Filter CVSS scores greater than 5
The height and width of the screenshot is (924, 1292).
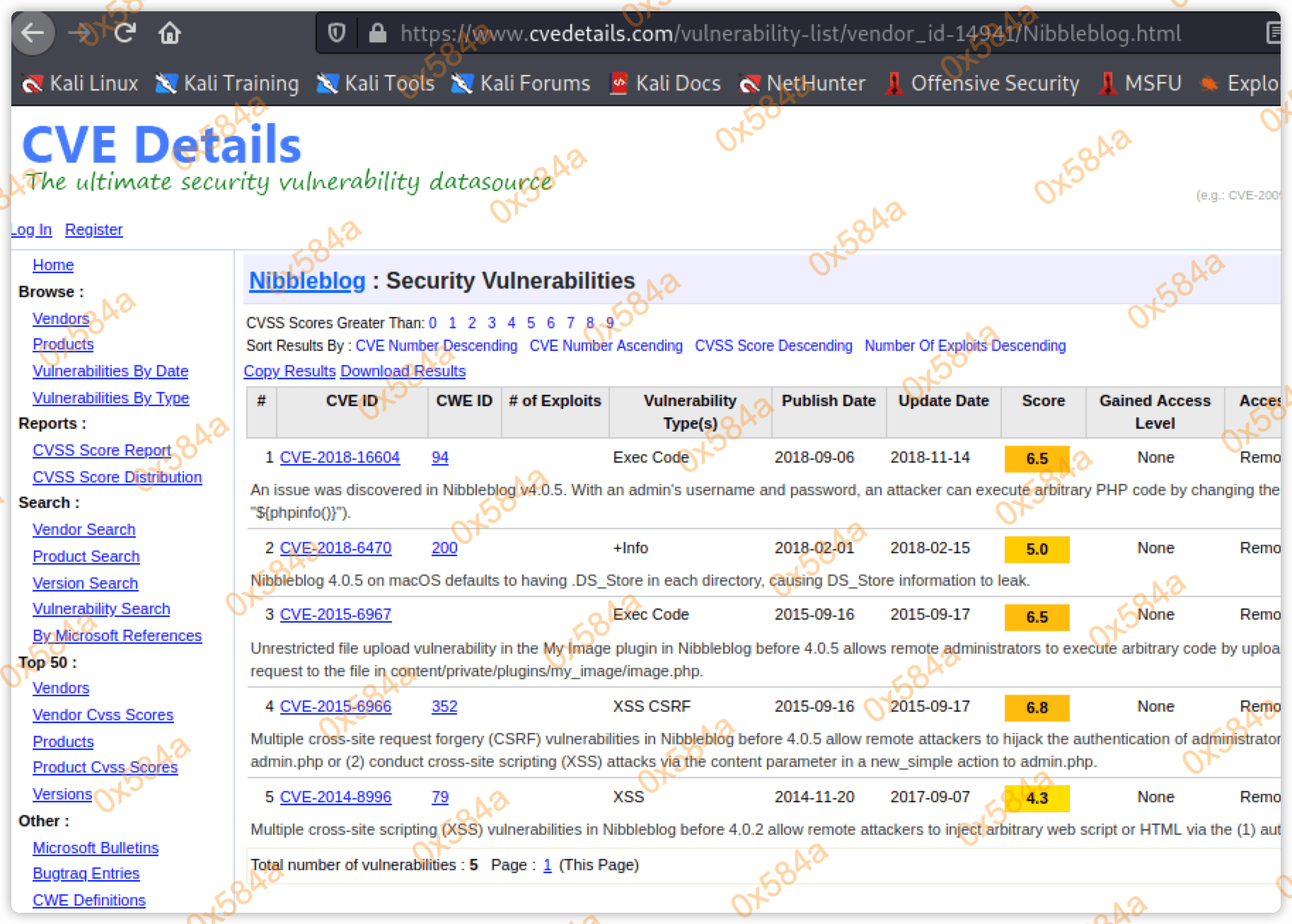[x=531, y=323]
